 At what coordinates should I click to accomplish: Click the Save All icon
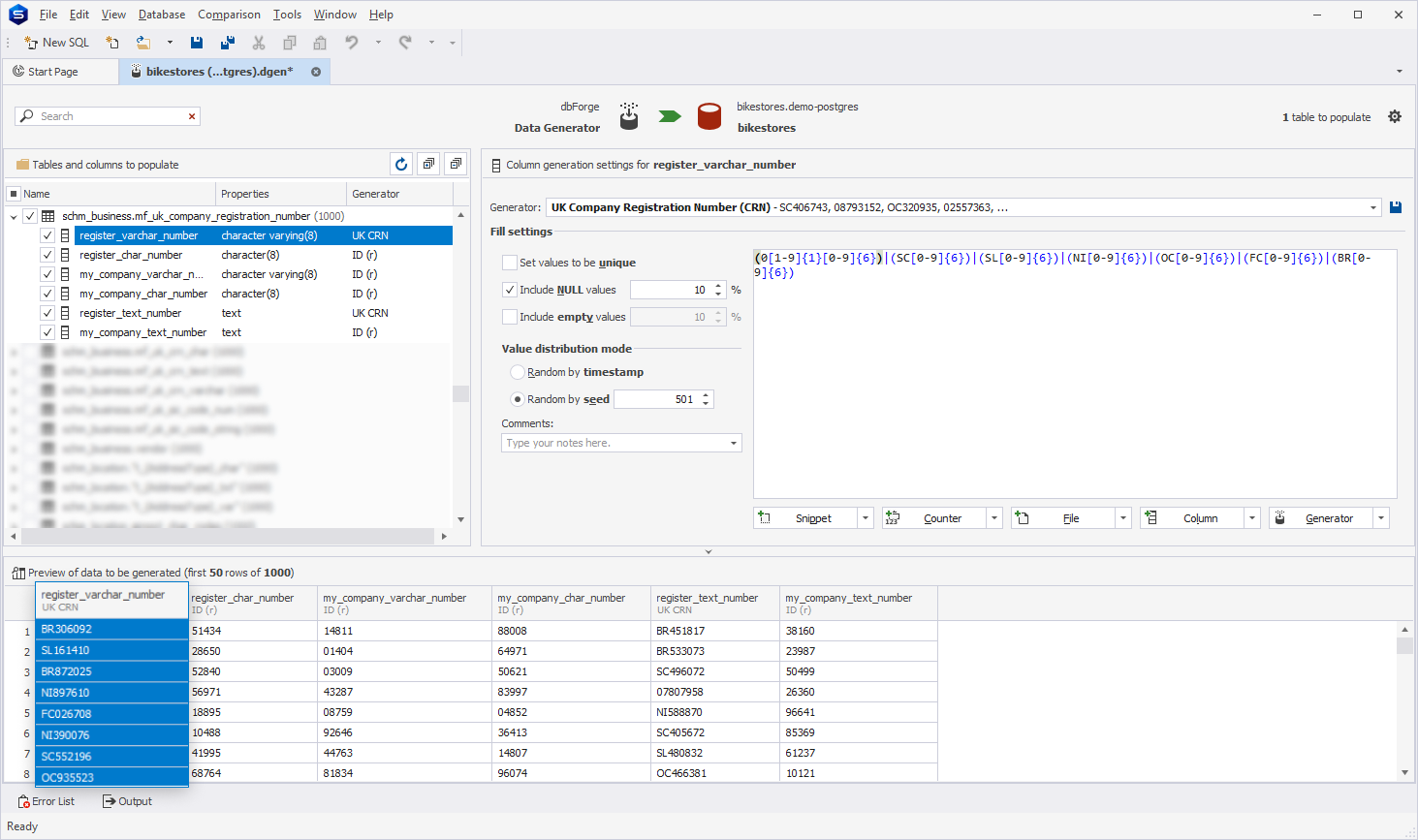point(228,43)
